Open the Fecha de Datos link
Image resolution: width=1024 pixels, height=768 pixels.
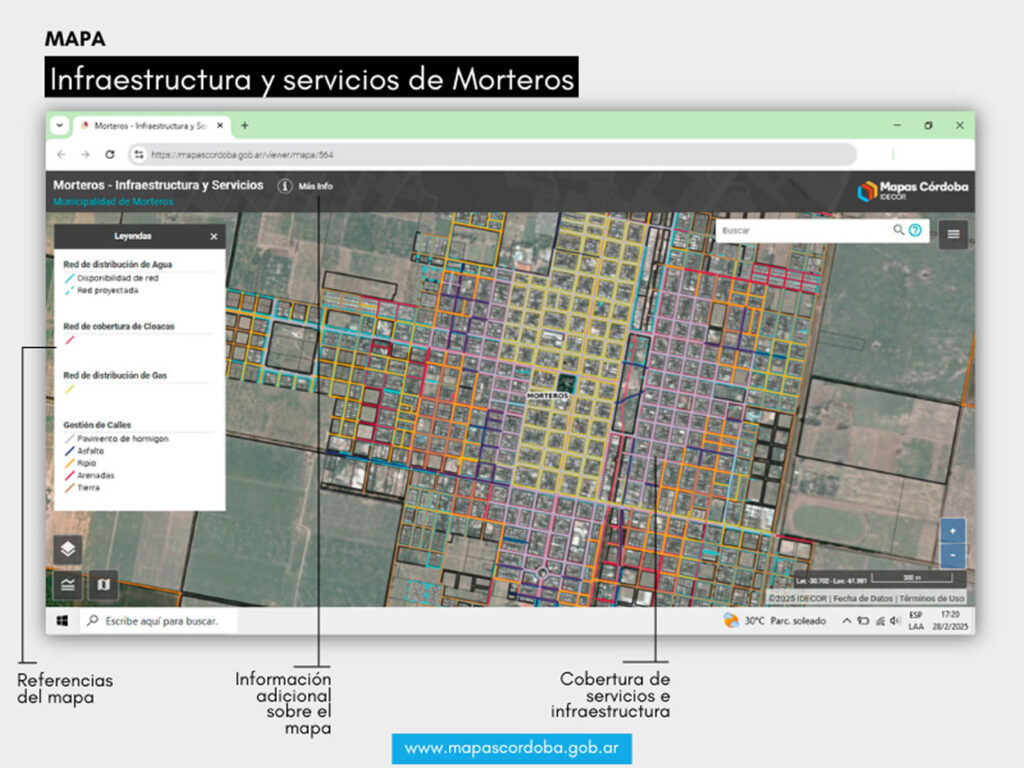pyautogui.click(x=864, y=598)
